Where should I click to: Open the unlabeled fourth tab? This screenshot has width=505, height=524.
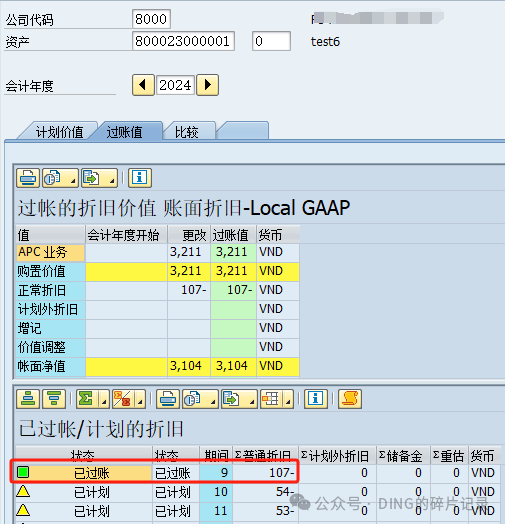pos(243,131)
